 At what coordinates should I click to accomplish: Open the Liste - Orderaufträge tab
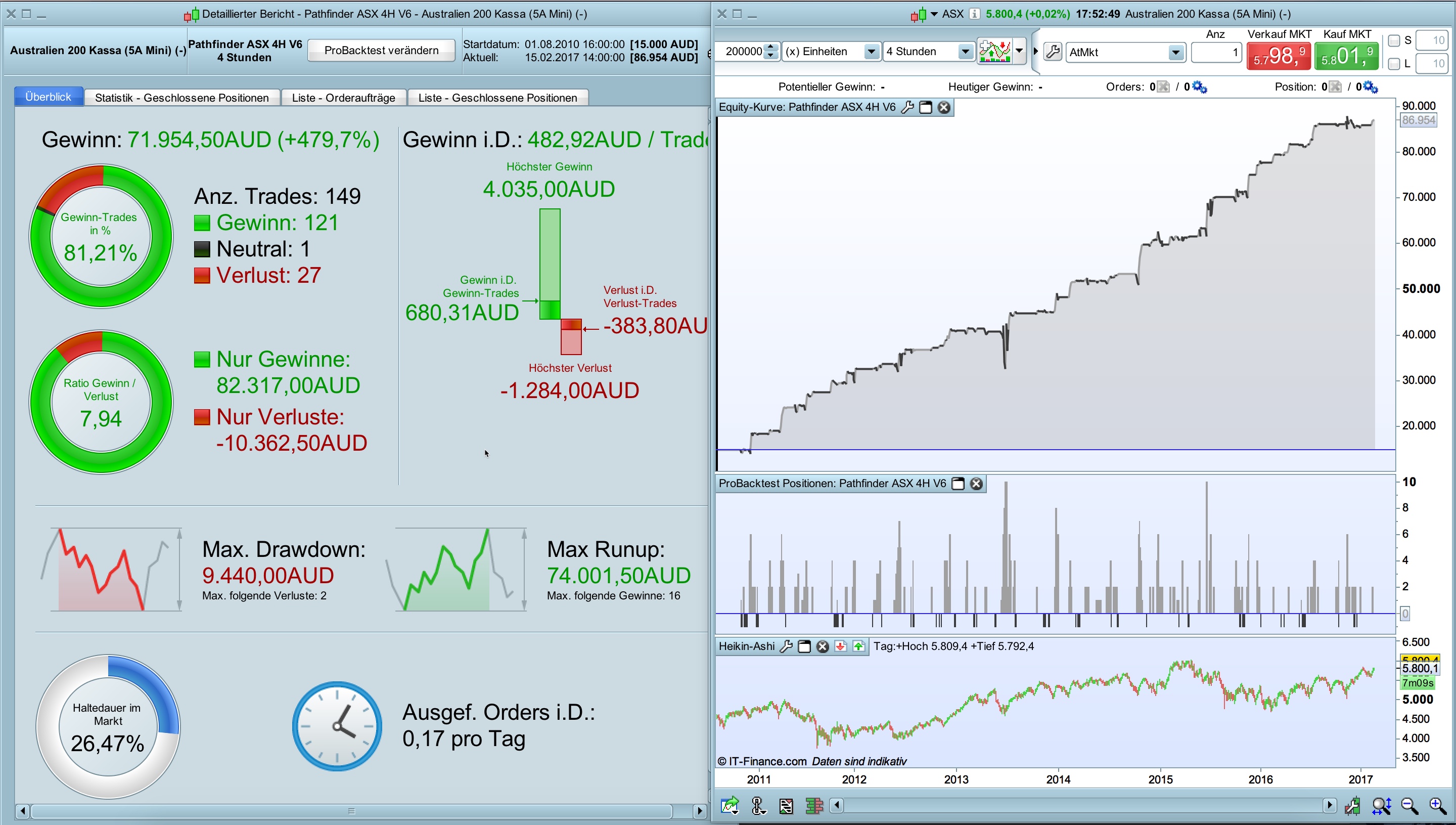pyautogui.click(x=343, y=98)
